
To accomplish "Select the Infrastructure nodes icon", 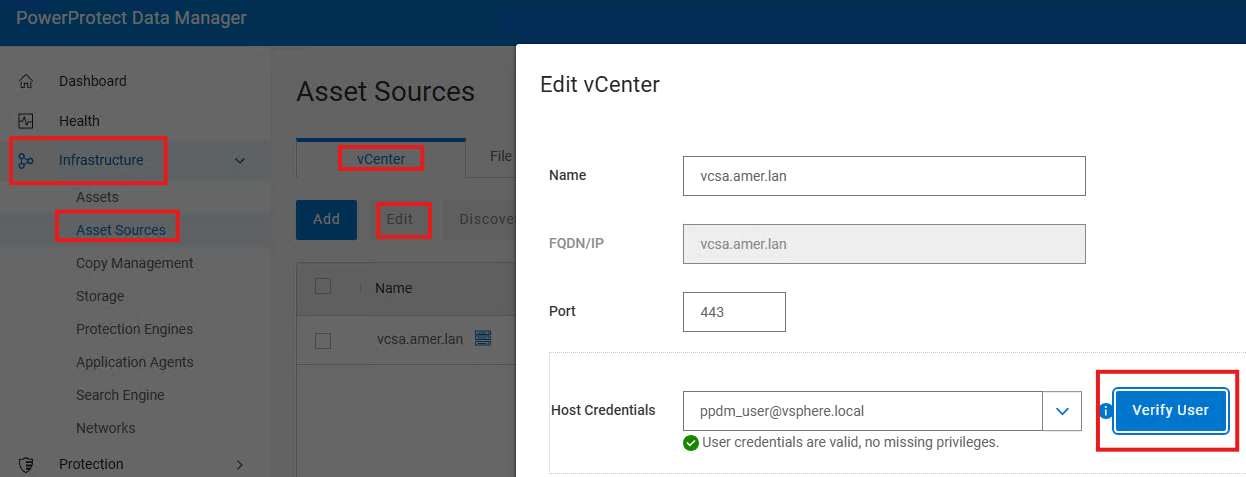I will pos(26,160).
